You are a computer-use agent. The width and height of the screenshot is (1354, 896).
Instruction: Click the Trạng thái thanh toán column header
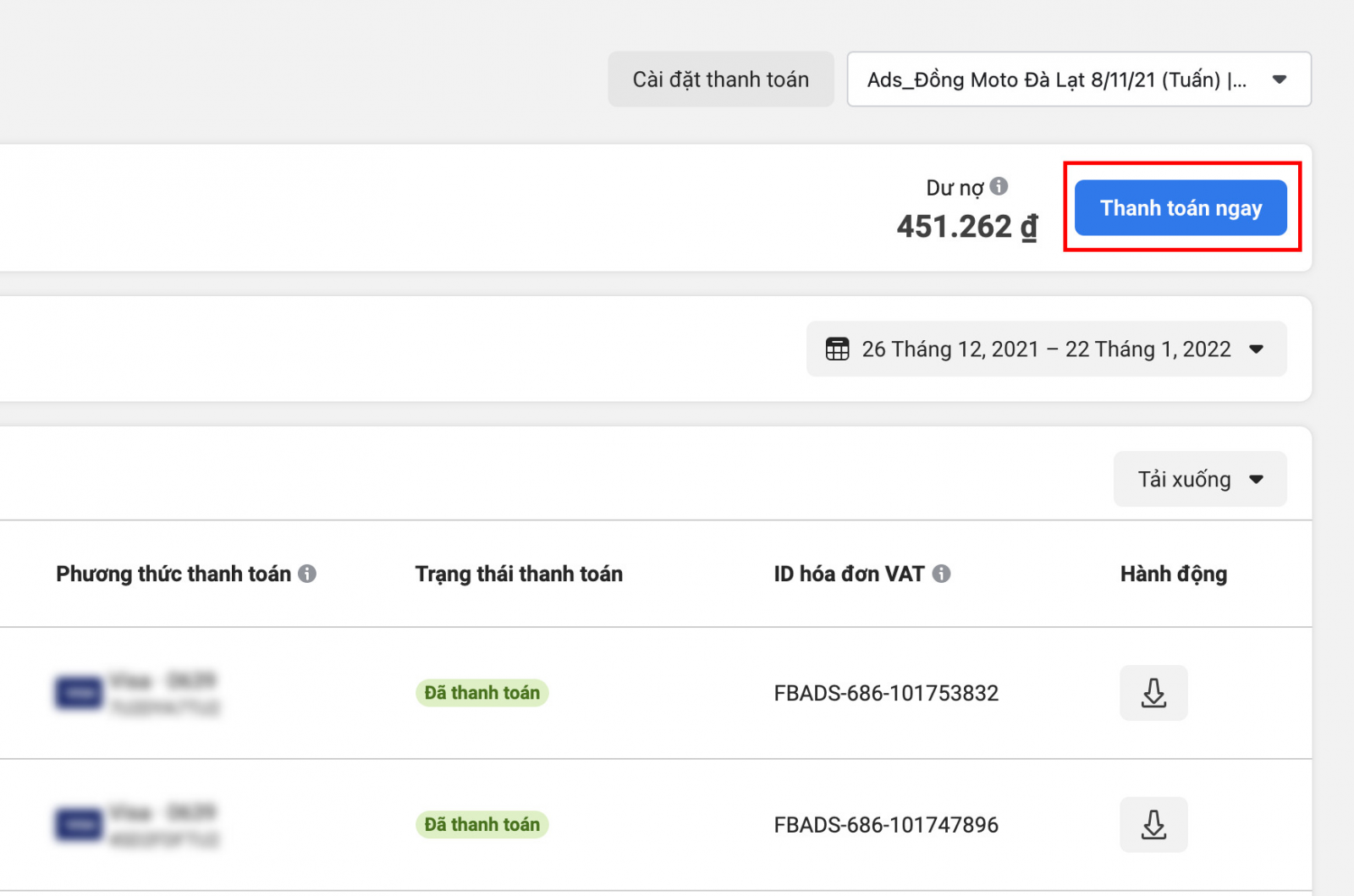pos(519,574)
